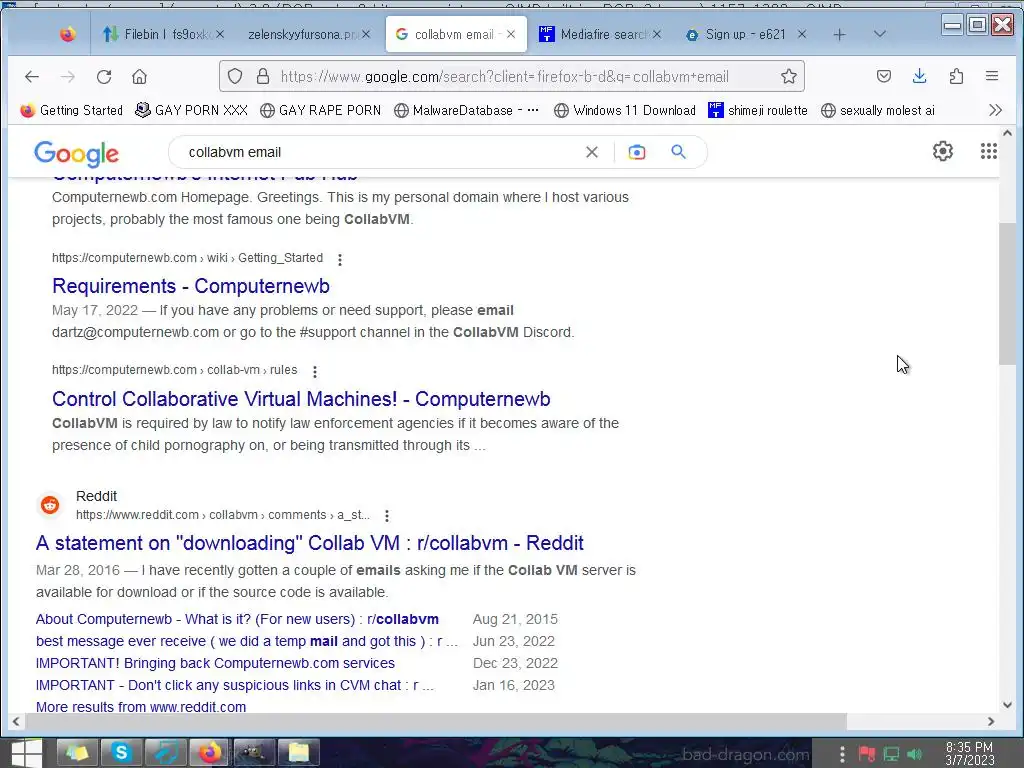The height and width of the screenshot is (768, 1024).
Task: Save page to Pocket
Action: coord(884,76)
